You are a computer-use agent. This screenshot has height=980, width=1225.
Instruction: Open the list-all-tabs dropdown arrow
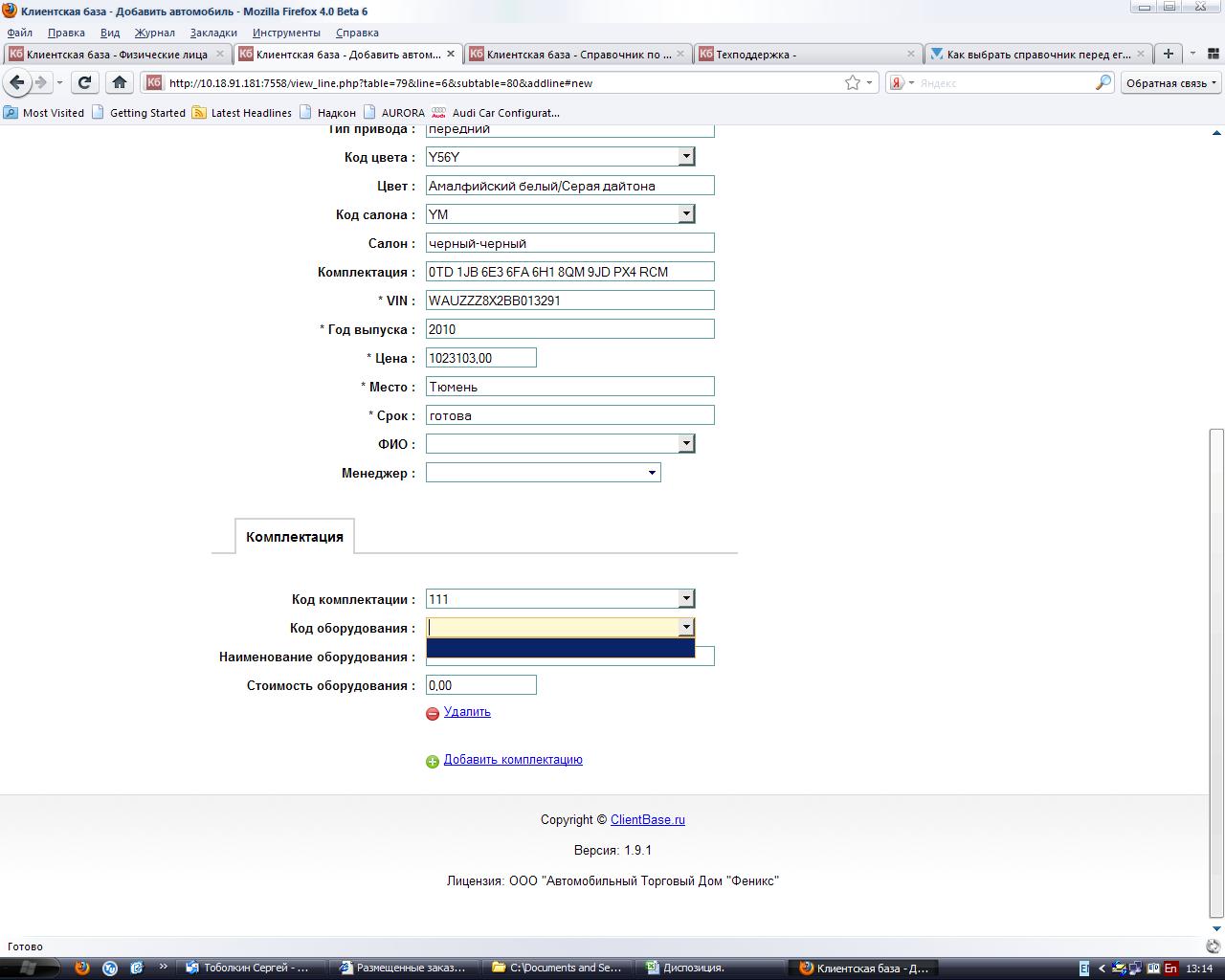(x=1192, y=54)
